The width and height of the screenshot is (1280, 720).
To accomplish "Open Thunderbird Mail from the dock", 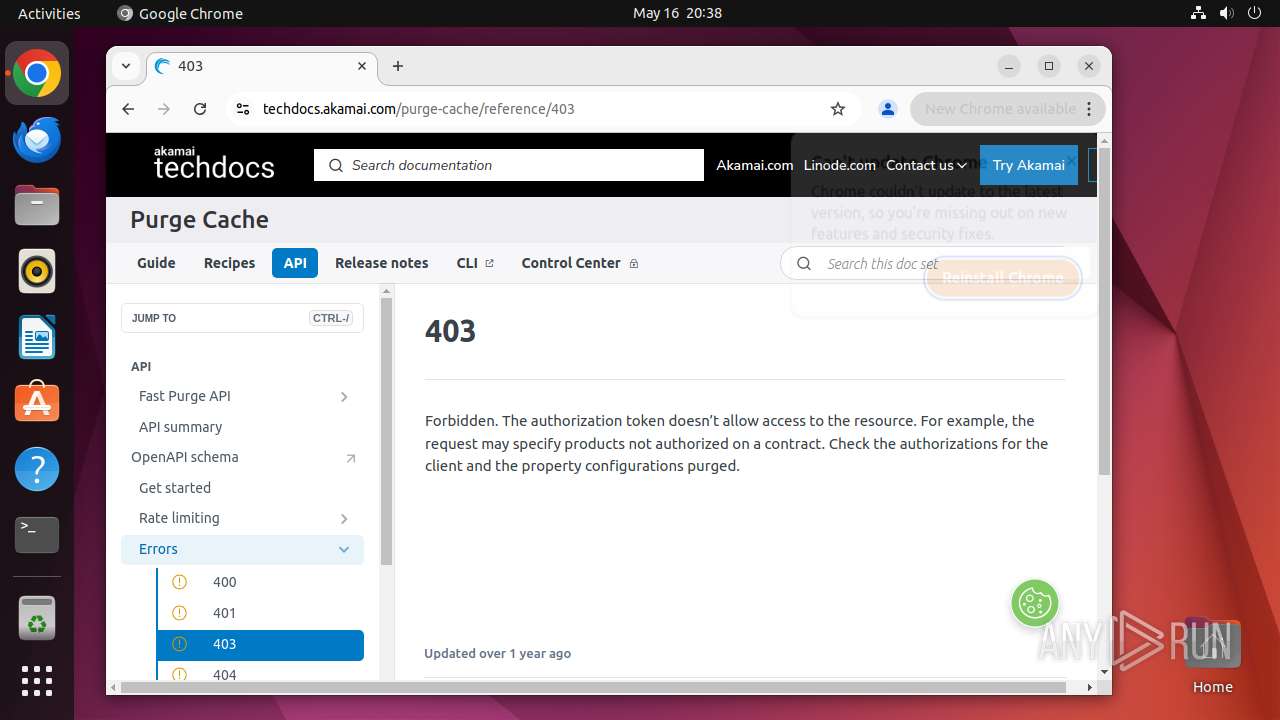I will pos(37,140).
